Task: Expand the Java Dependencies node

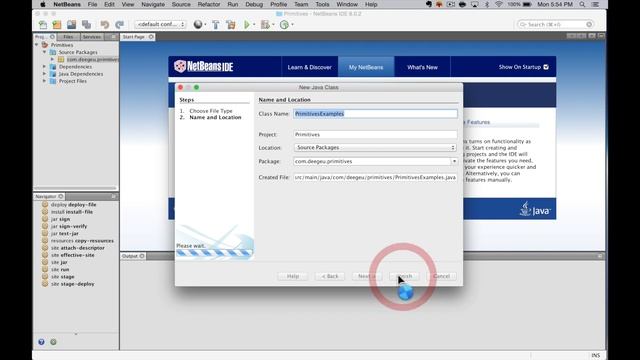Action: pyautogui.click(x=44, y=74)
